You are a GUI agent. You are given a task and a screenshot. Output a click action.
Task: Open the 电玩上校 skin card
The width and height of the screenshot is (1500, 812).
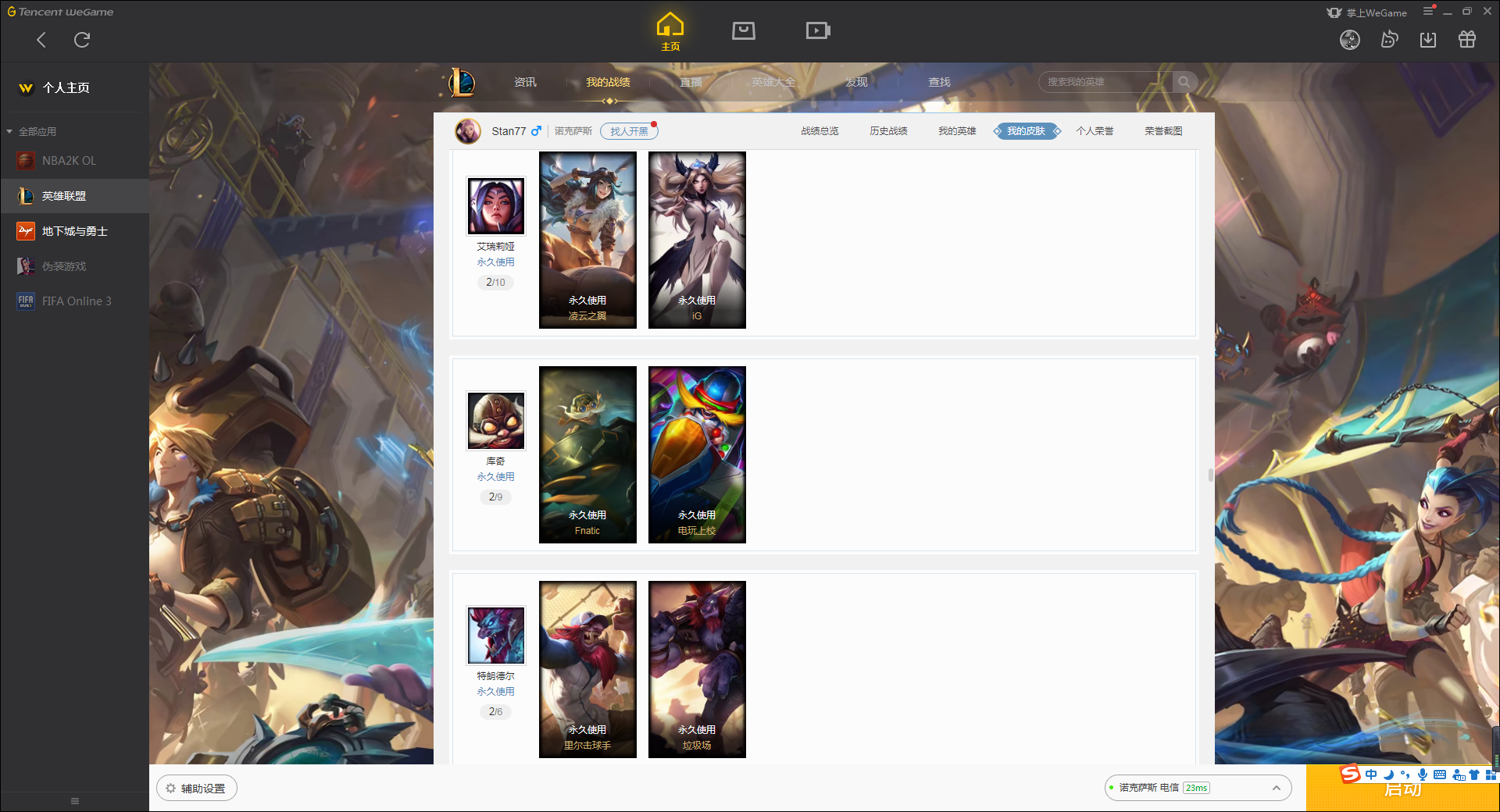tap(697, 454)
